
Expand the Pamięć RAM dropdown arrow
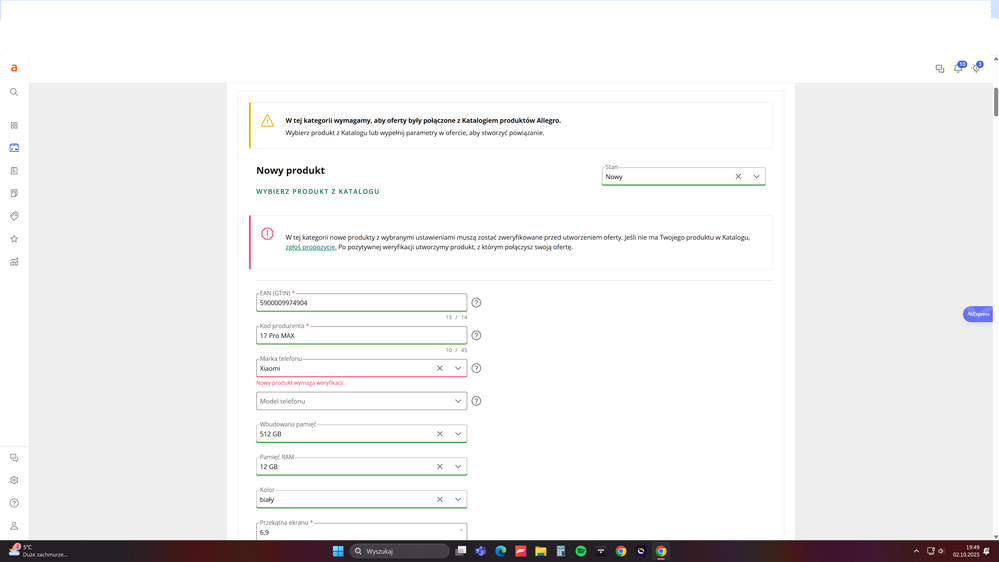[x=458, y=466]
